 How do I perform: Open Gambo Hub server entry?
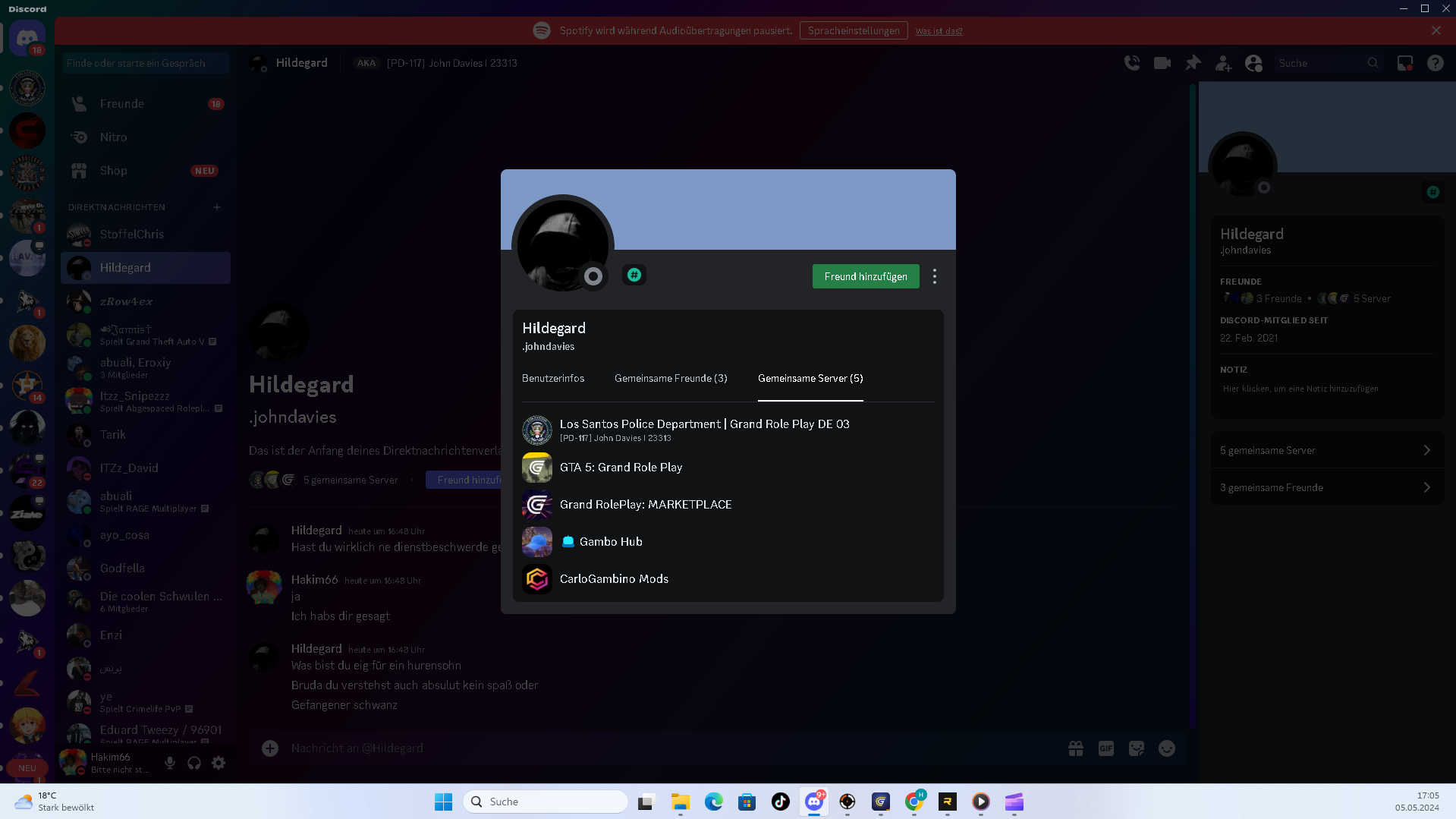point(728,542)
